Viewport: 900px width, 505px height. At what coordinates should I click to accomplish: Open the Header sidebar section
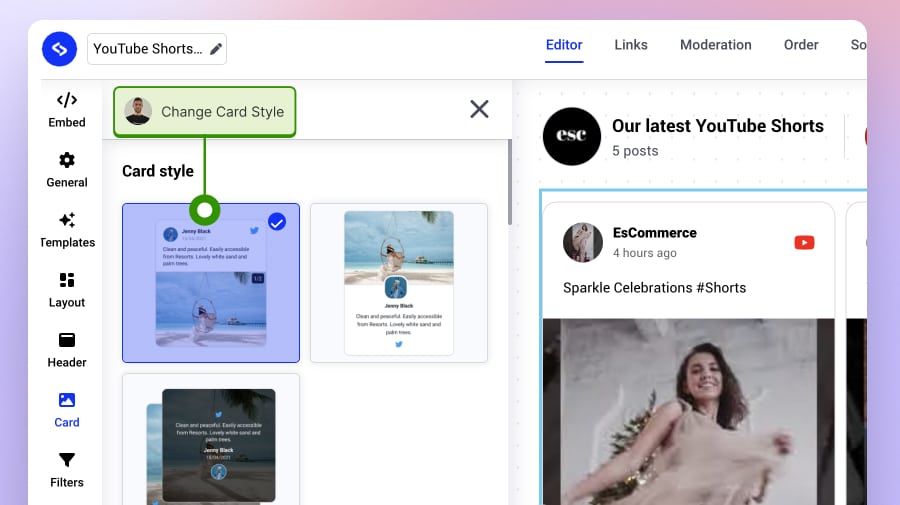point(67,350)
